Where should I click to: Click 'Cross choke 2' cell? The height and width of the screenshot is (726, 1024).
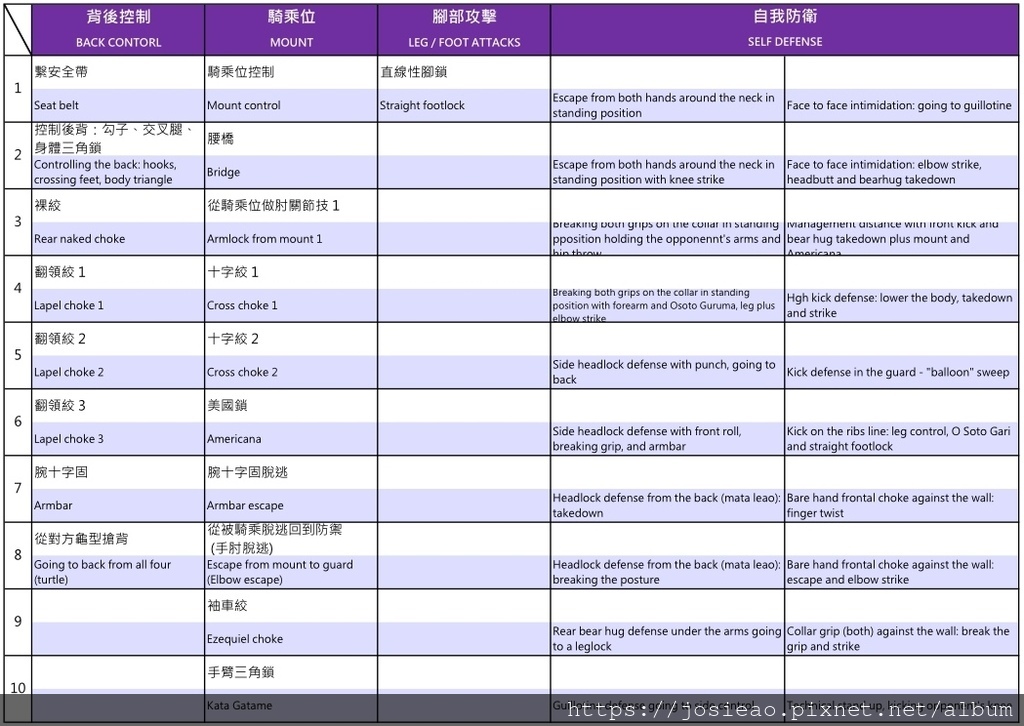291,372
